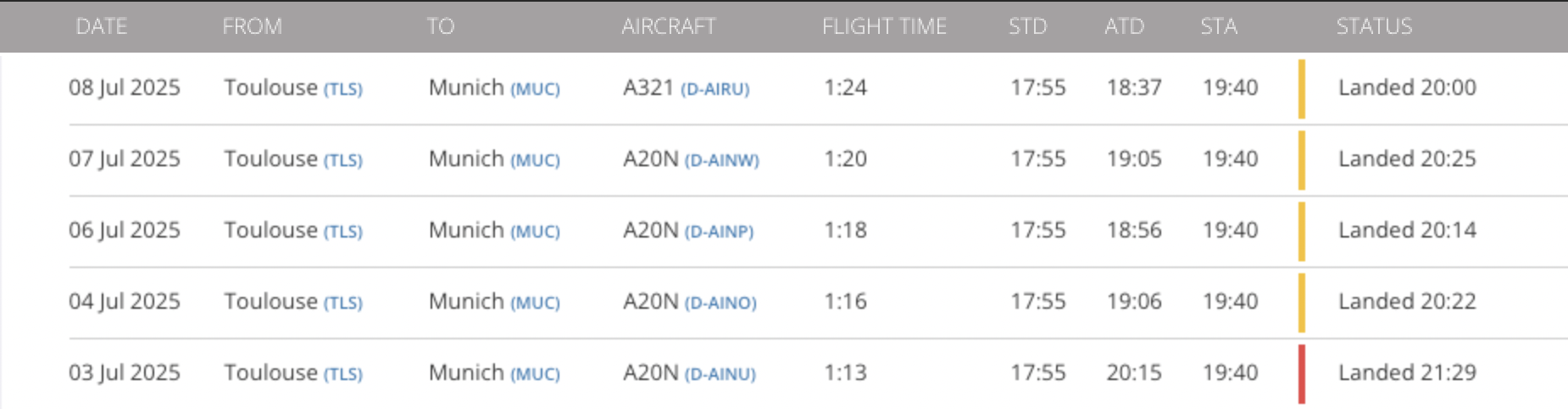Click TLS airport code in 03 Jul row
This screenshot has width=1568, height=409.
[342, 373]
